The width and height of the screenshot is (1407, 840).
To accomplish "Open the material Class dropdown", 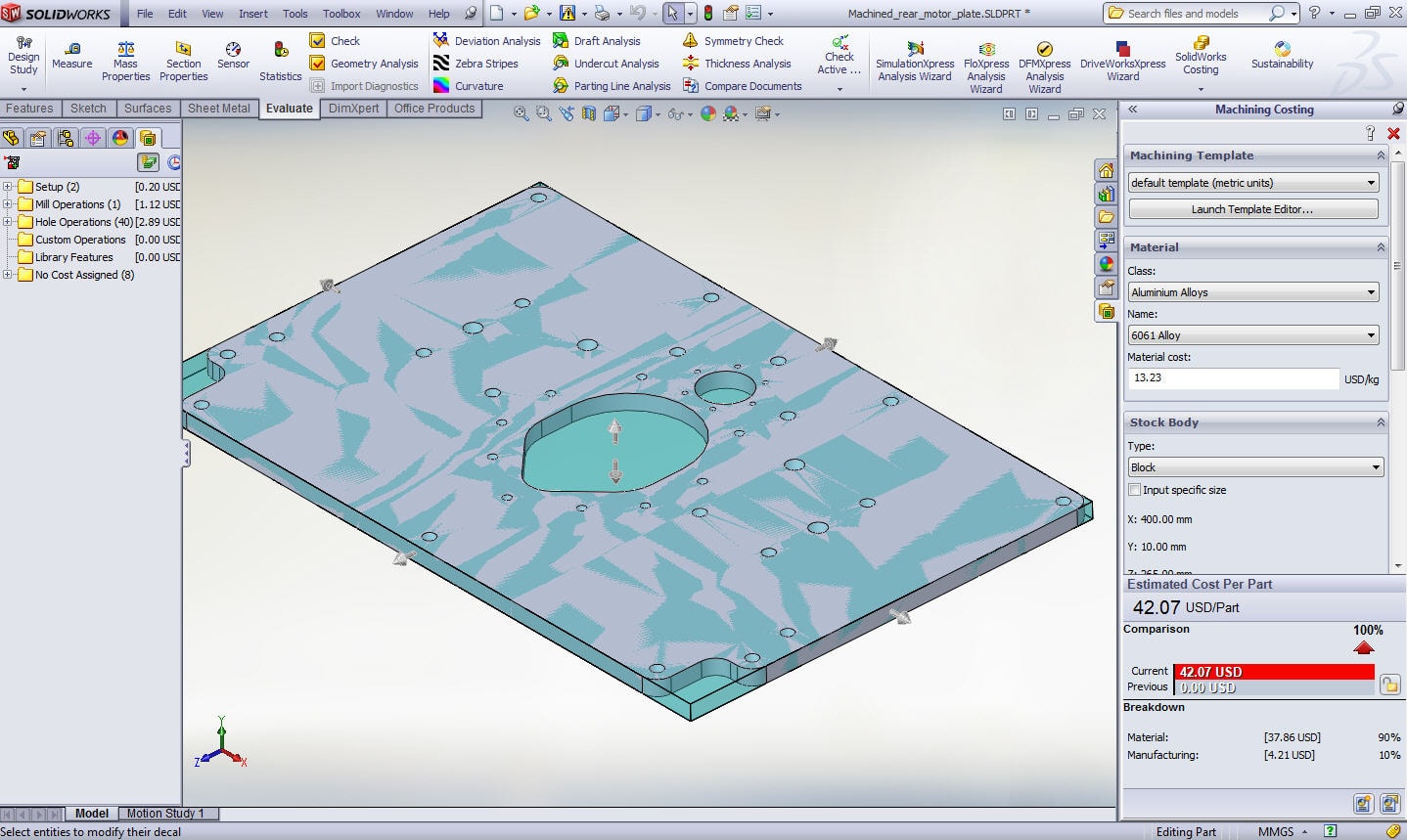I will (1252, 292).
